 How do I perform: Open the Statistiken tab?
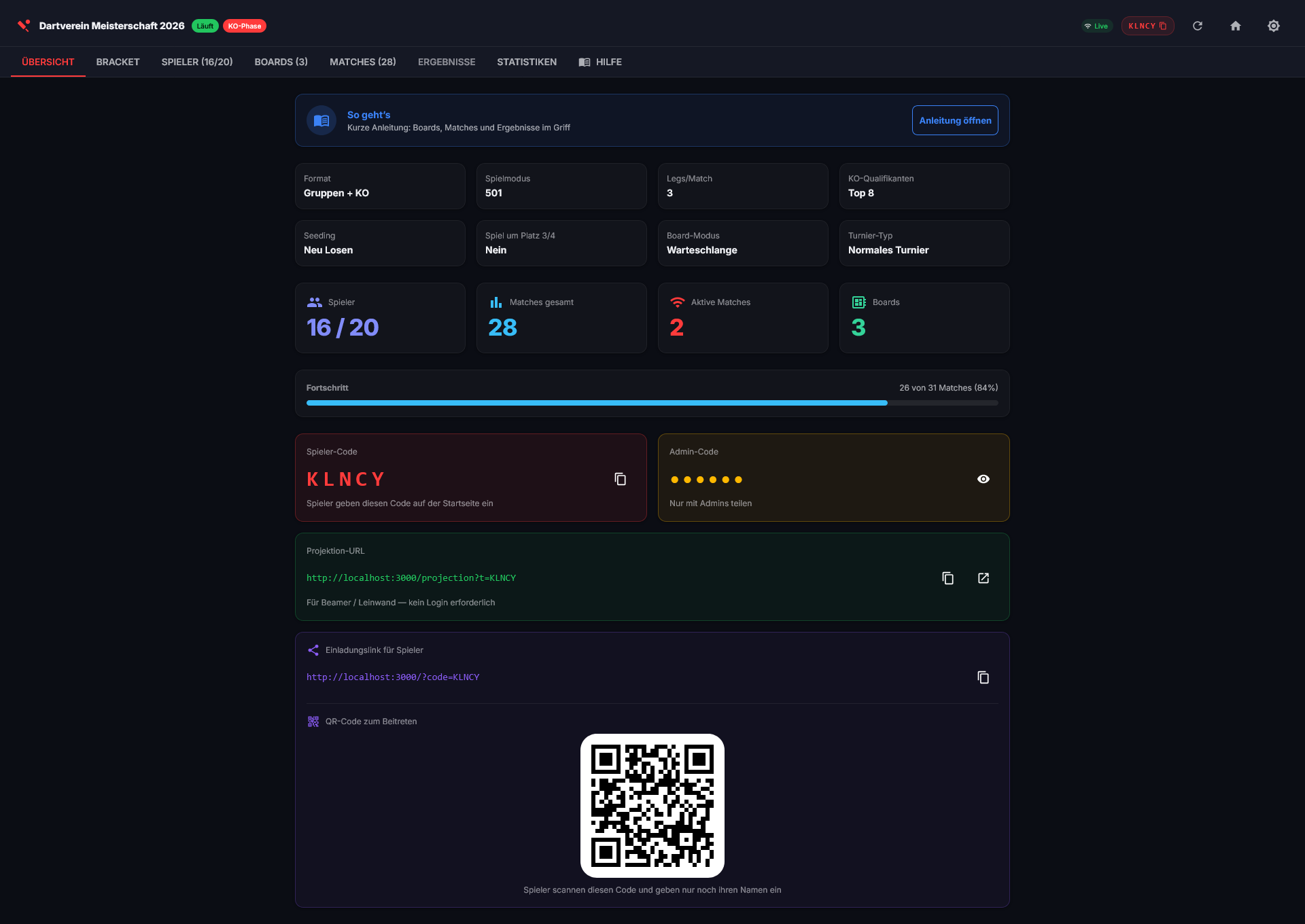pyautogui.click(x=527, y=62)
